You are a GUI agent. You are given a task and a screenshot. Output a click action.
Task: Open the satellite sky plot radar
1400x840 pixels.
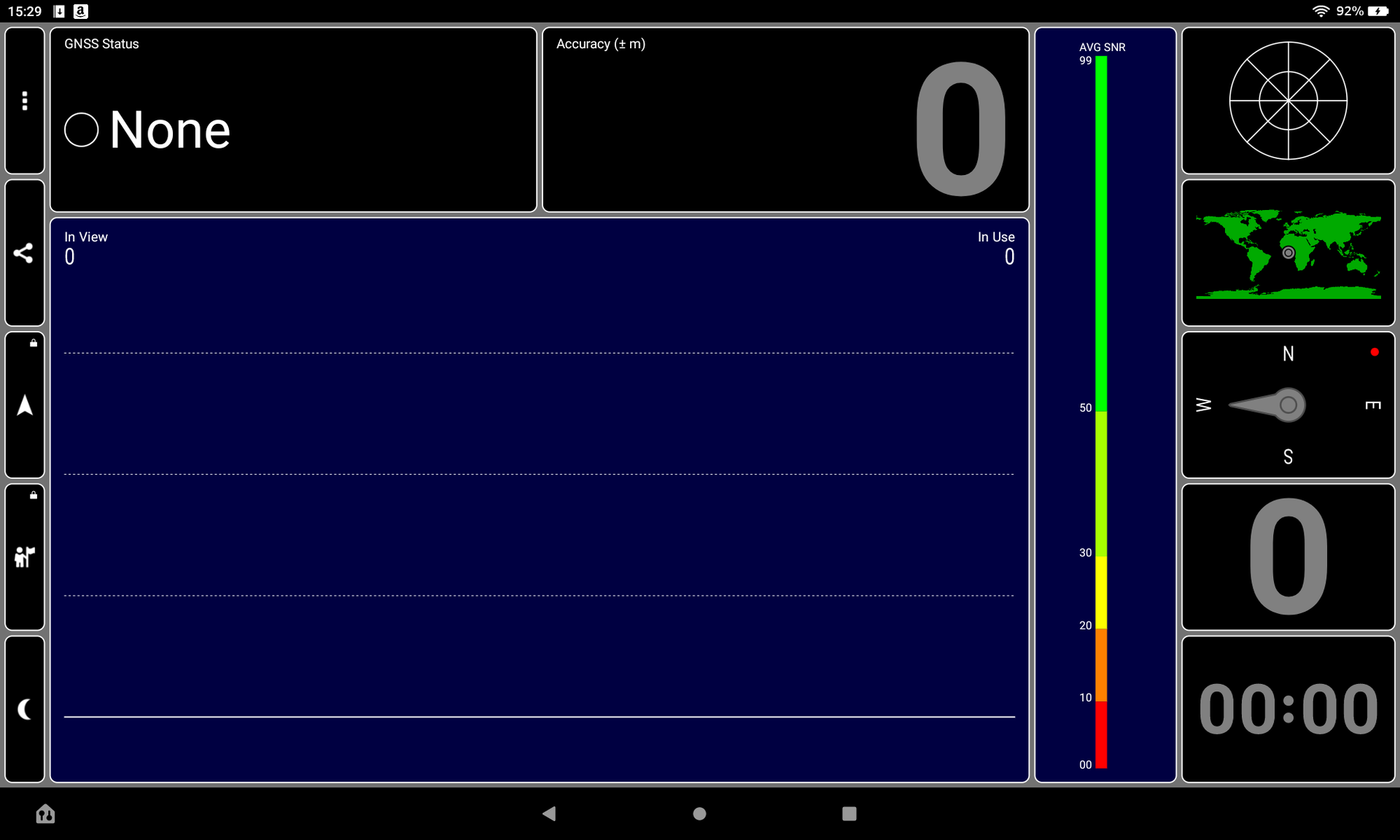click(1288, 101)
